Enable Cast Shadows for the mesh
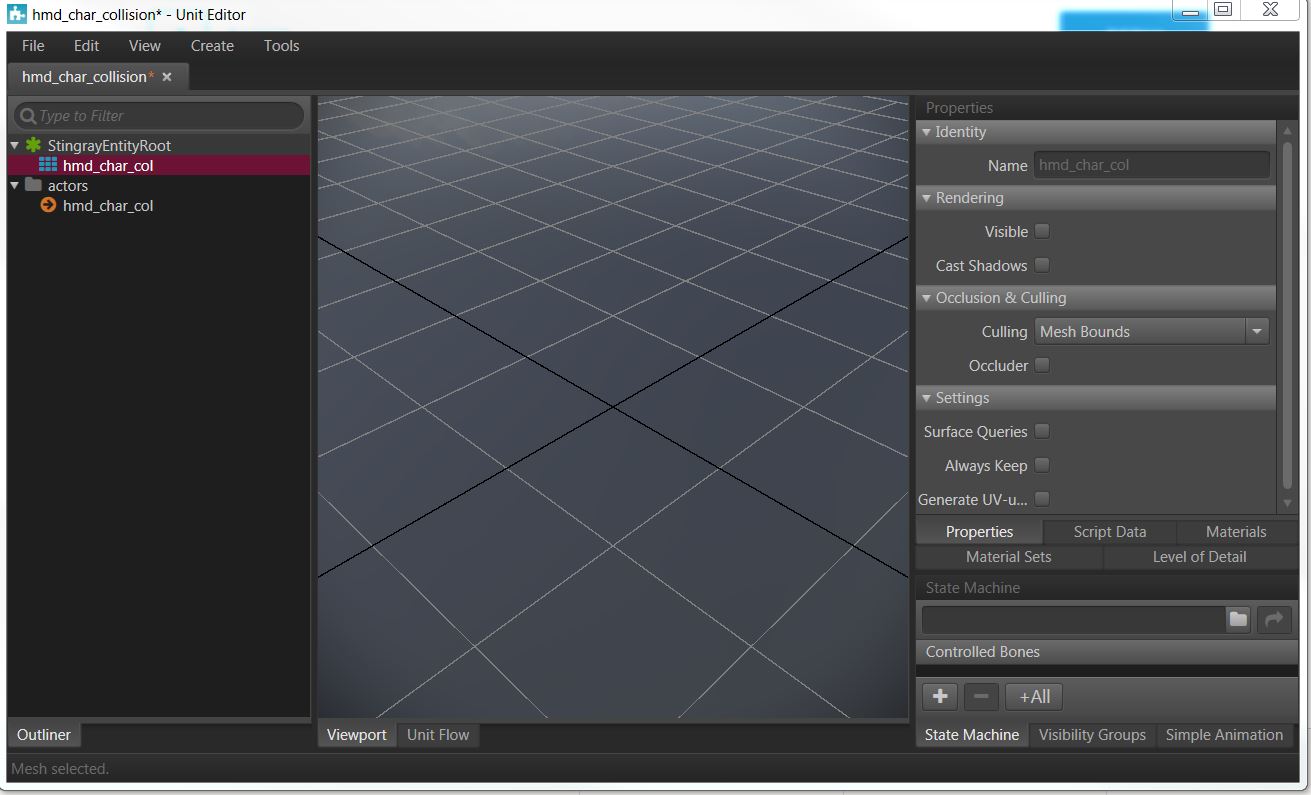This screenshot has width=1311, height=795. click(1041, 264)
